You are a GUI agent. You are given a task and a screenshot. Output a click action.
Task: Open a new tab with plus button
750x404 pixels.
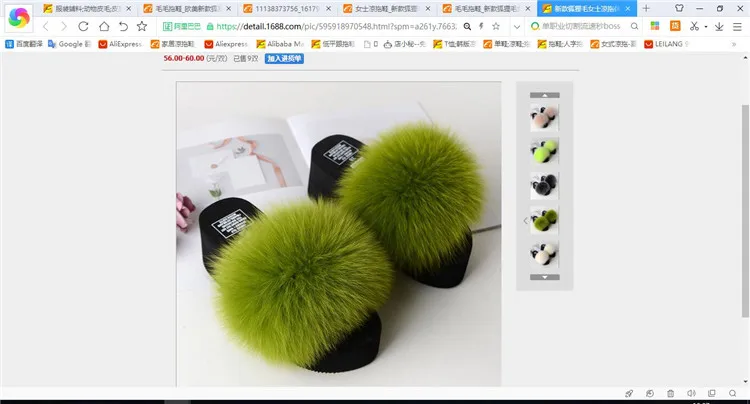pos(646,8)
